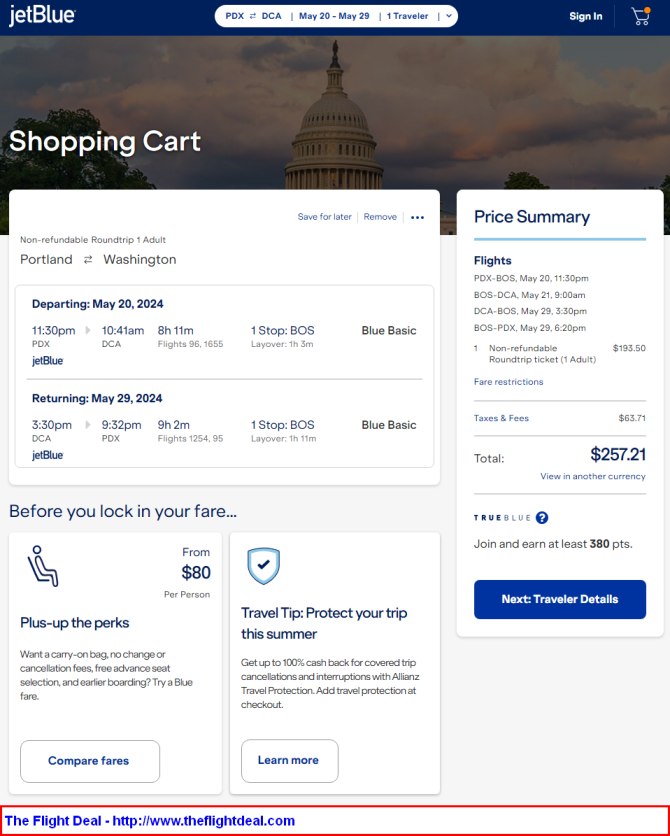Click 'Flights 96, 1655' text

pos(190,344)
